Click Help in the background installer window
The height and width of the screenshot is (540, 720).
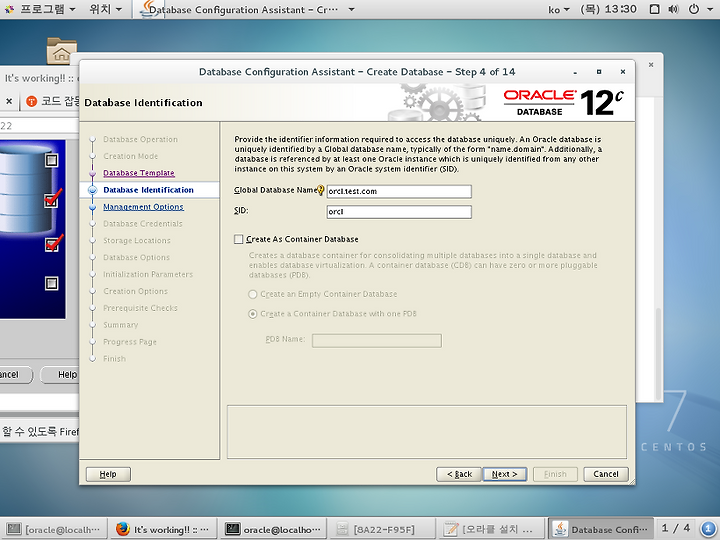click(61, 375)
